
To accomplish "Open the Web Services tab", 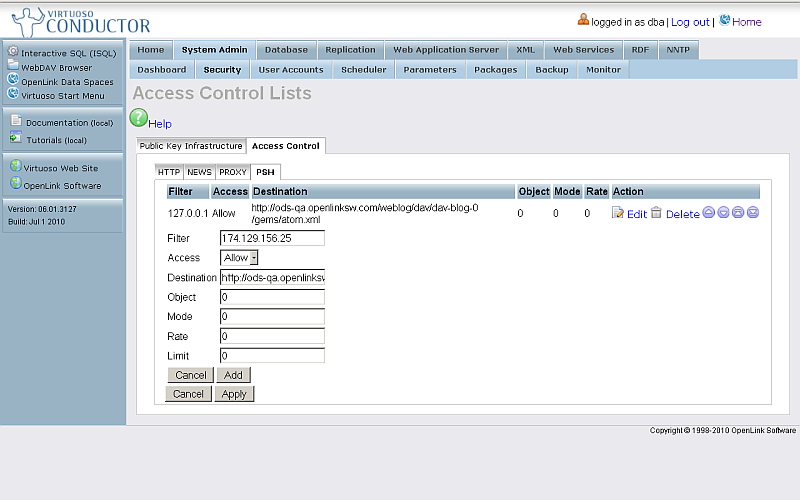I will [x=584, y=50].
